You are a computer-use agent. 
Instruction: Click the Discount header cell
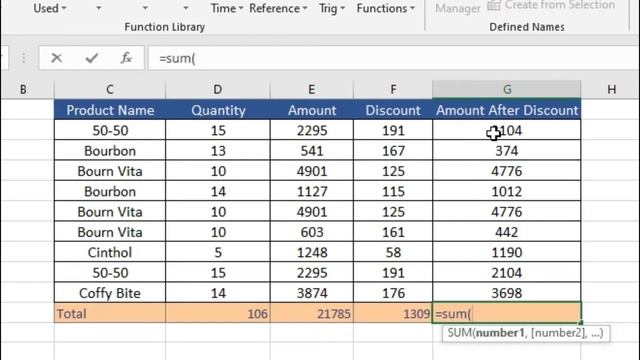(393, 110)
